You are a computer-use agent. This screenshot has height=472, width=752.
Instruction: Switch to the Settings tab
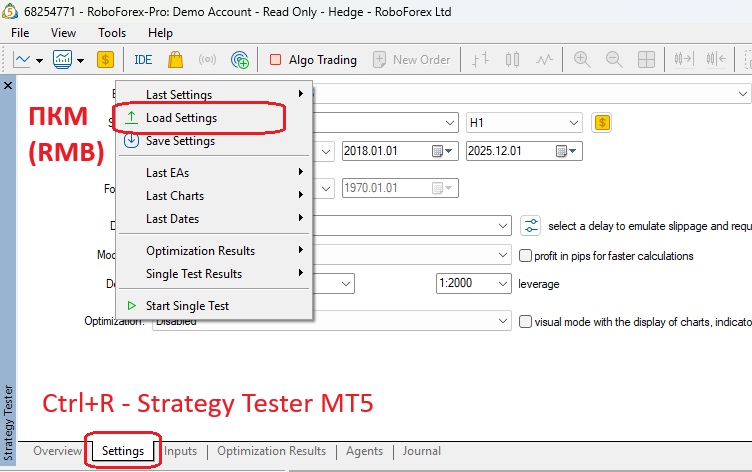click(123, 451)
